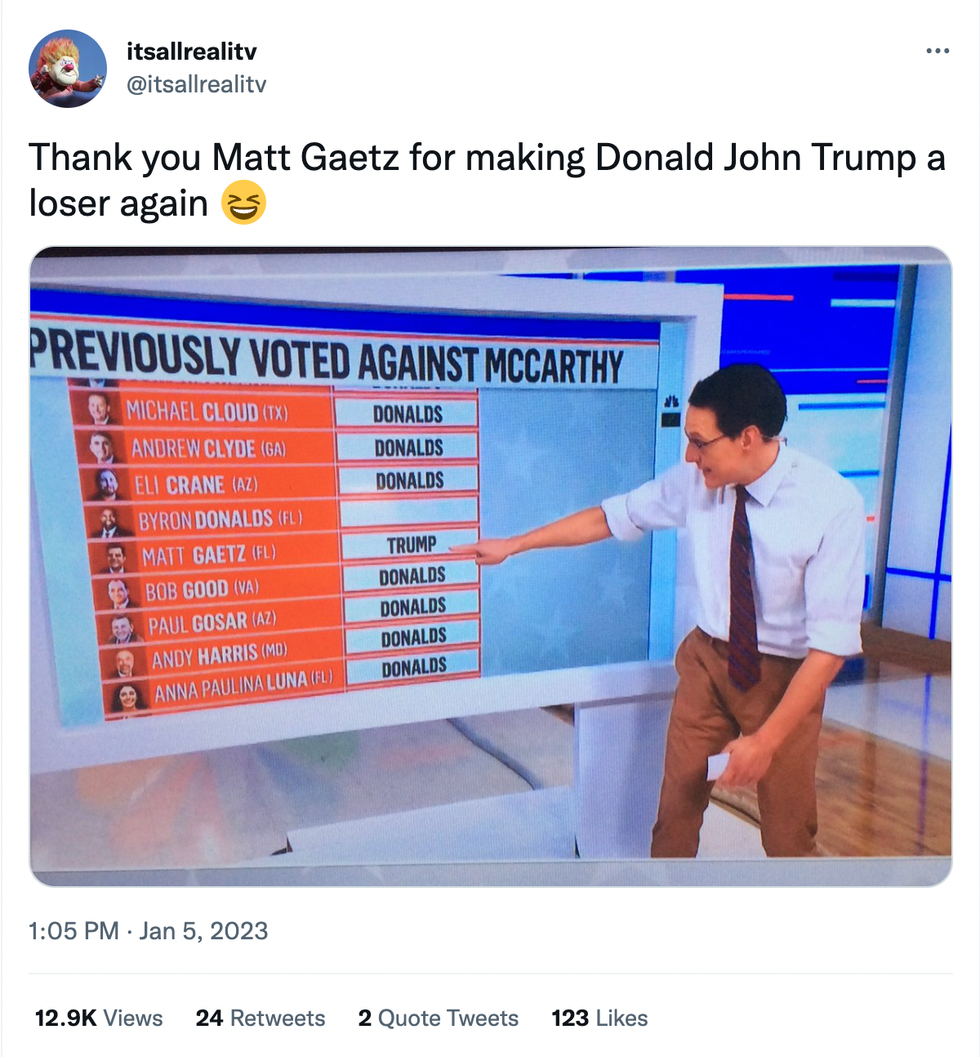Click Byron Donalds' headshot
The height and width of the screenshot is (1057, 980).
109,520
